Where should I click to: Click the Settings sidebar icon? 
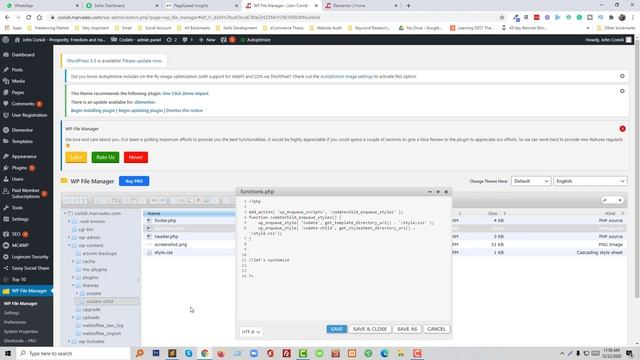pyautogui.click(x=6, y=219)
